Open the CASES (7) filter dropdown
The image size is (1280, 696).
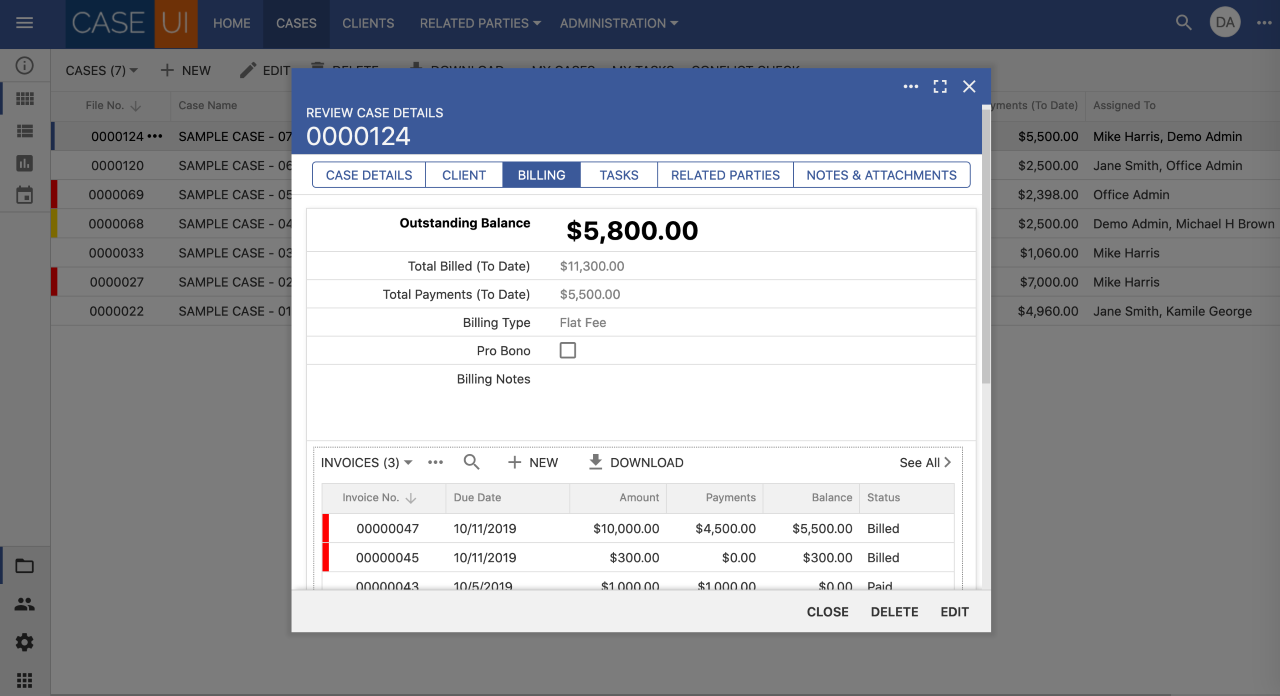(x=100, y=70)
